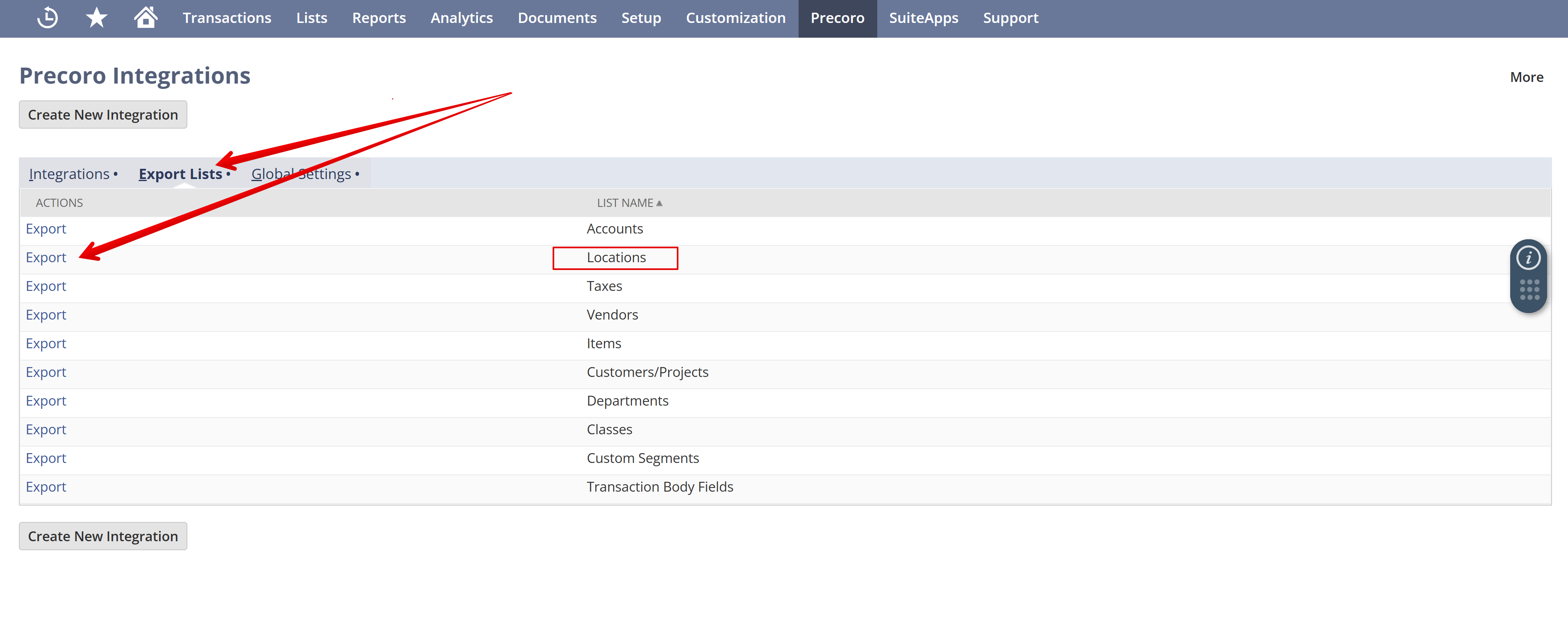Click the List Name column header
The height and width of the screenshot is (617, 1568).
624,203
